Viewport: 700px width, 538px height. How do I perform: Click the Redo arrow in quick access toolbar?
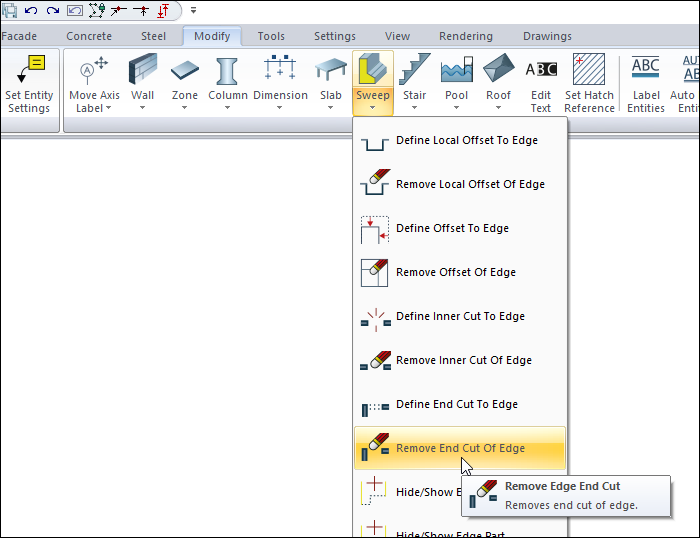tap(52, 11)
